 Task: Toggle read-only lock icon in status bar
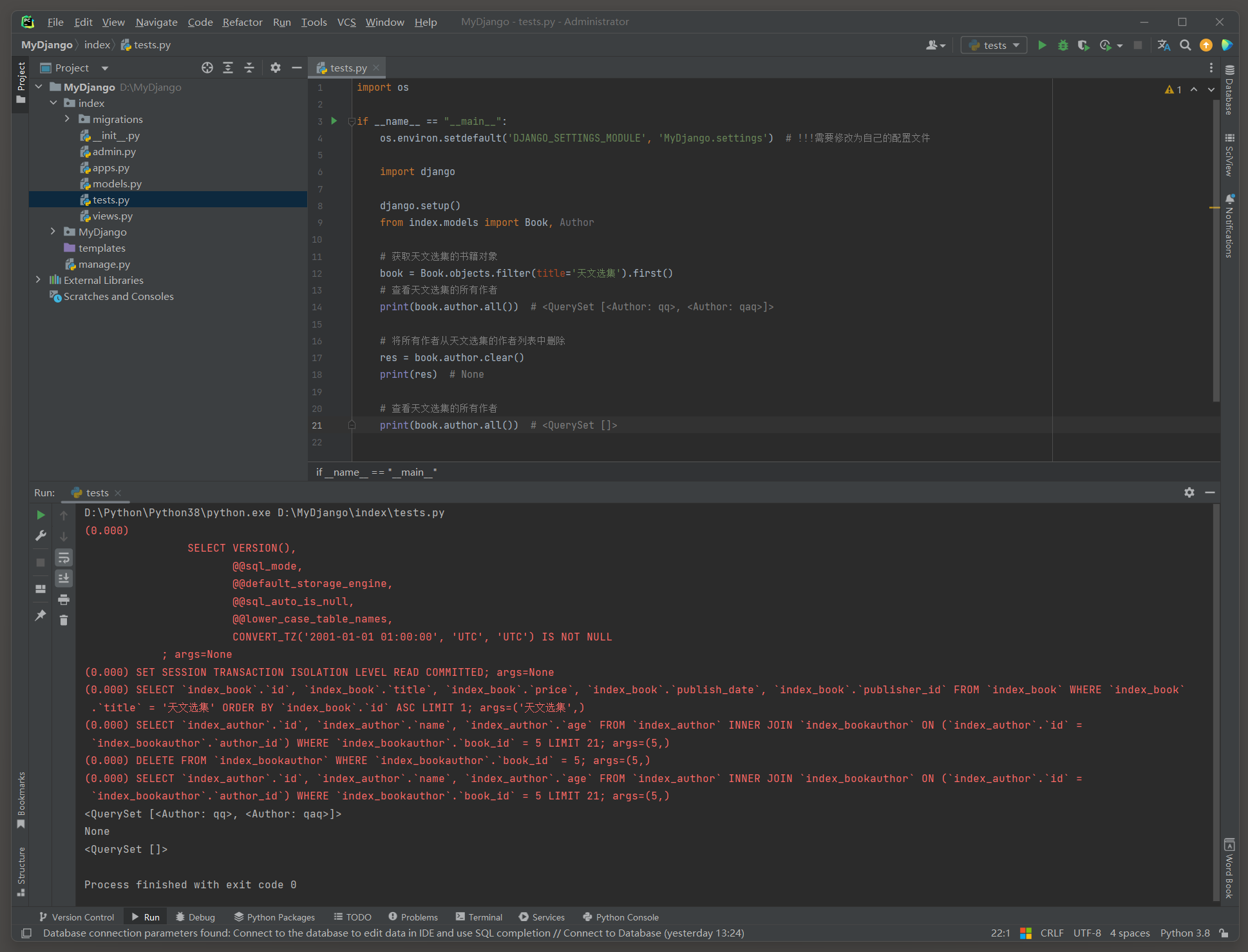(1224, 933)
